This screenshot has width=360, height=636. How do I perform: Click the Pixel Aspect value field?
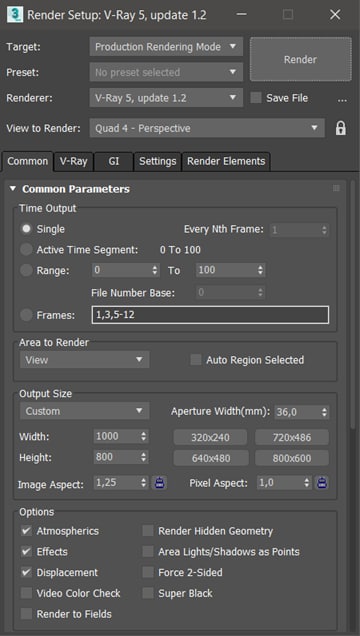pyautogui.click(x=280, y=483)
